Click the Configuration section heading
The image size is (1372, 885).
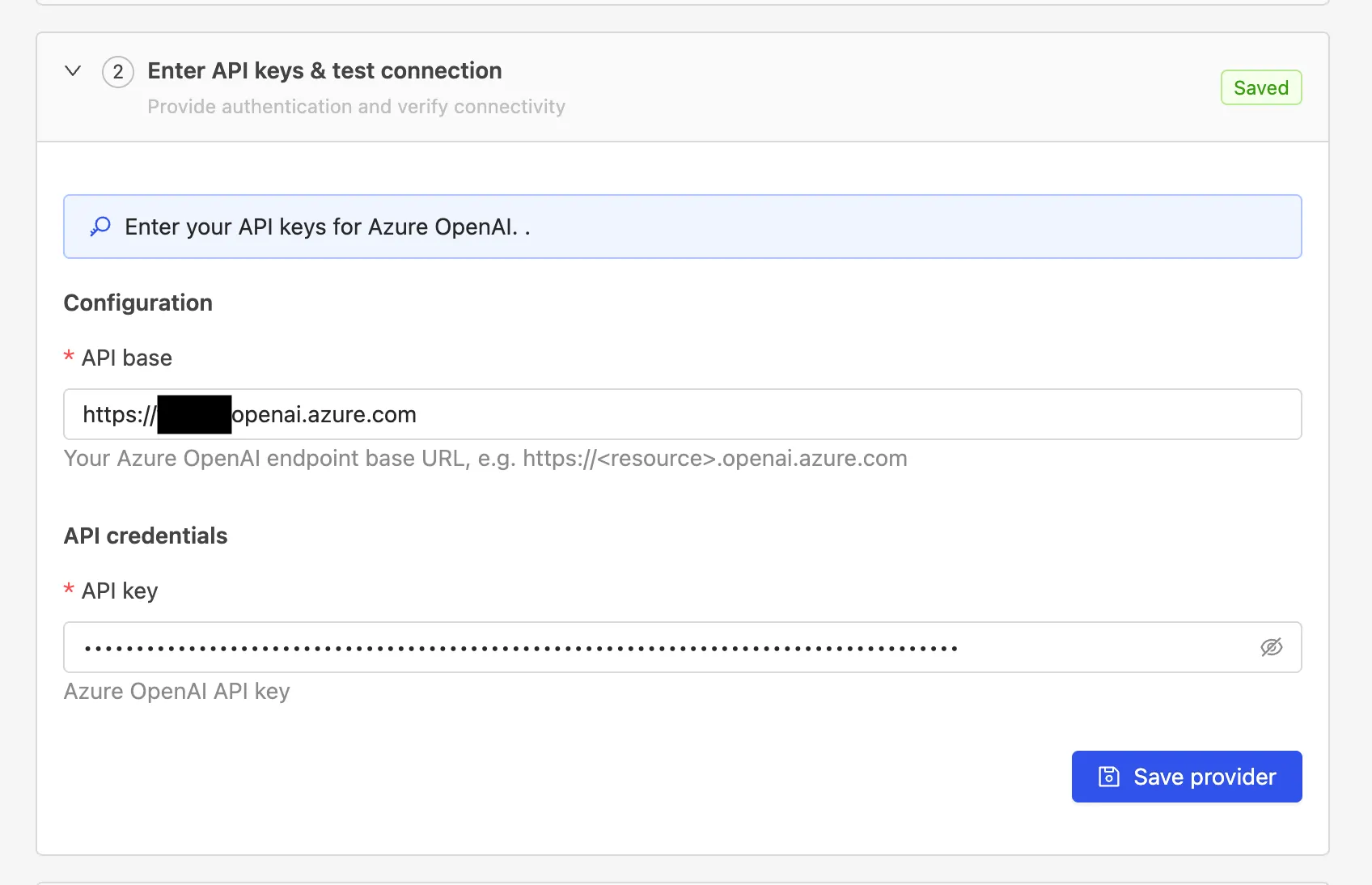click(138, 303)
